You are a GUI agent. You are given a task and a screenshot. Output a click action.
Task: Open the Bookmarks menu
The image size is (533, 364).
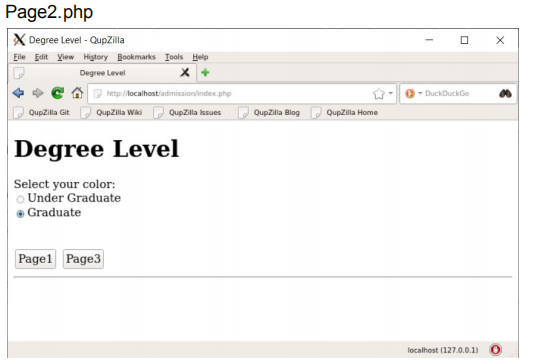[136, 57]
